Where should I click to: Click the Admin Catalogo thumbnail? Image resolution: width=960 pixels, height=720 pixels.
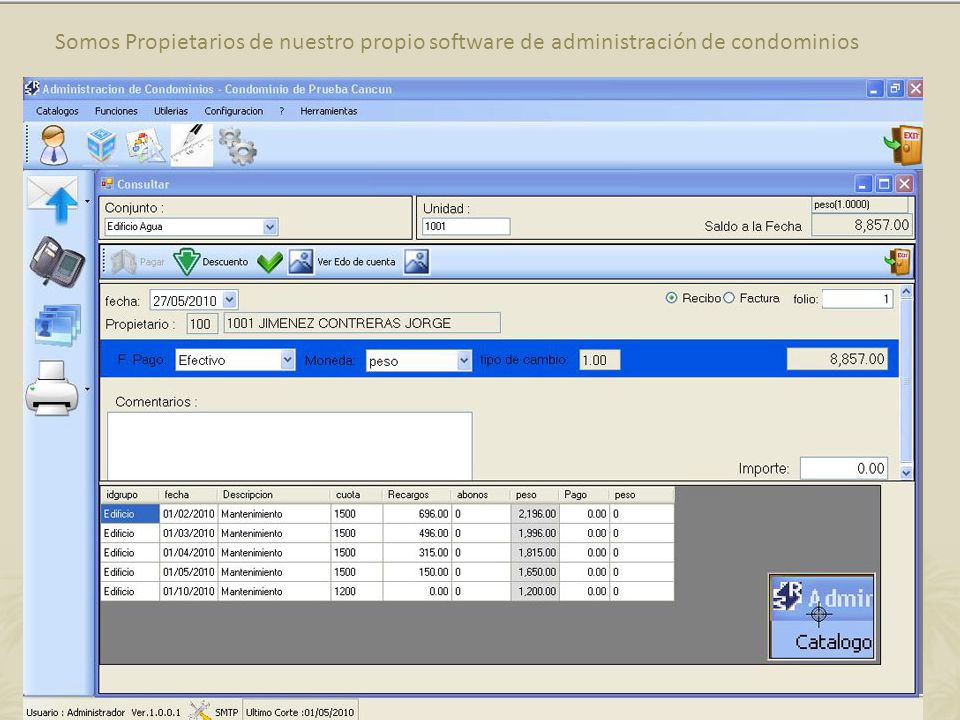tap(821, 617)
